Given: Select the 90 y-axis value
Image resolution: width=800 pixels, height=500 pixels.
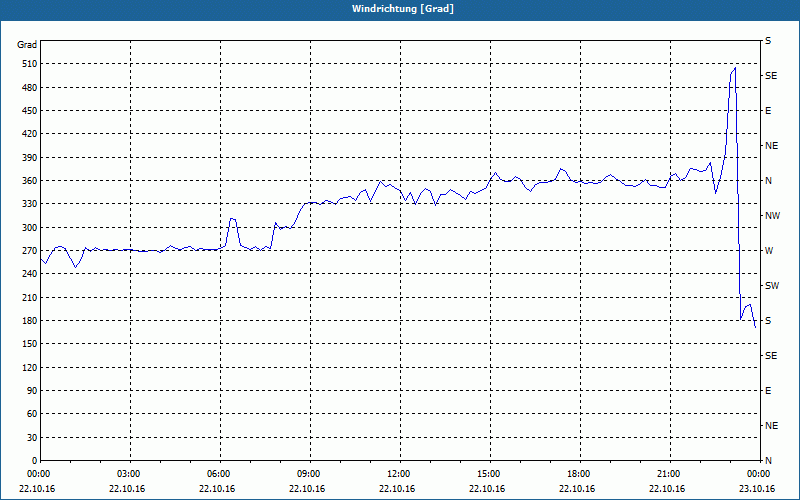Looking at the screenshot, I should click(32, 391).
